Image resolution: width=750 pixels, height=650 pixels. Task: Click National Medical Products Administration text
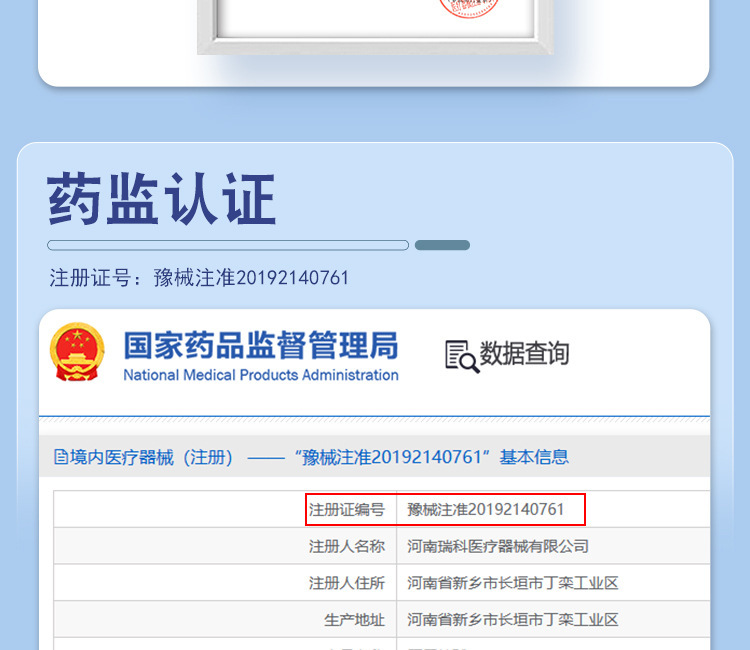point(261,375)
